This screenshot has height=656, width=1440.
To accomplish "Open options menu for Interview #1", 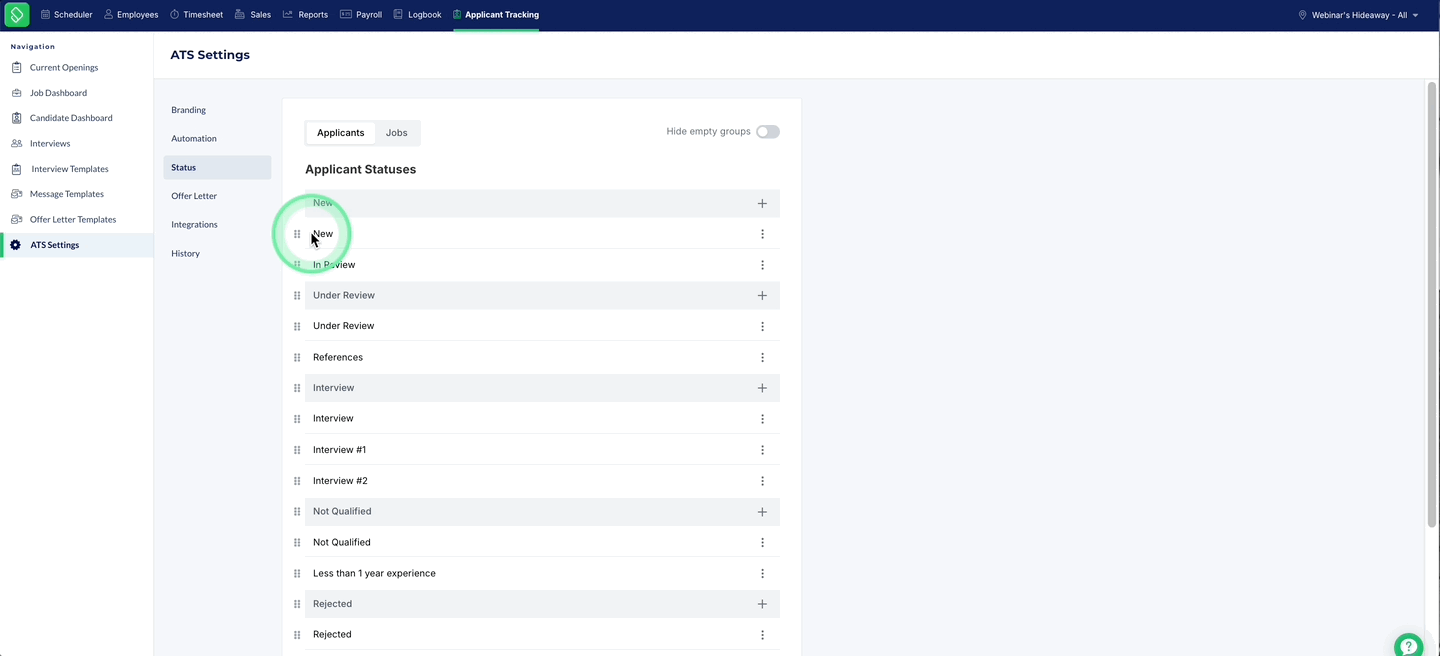I will [x=762, y=450].
